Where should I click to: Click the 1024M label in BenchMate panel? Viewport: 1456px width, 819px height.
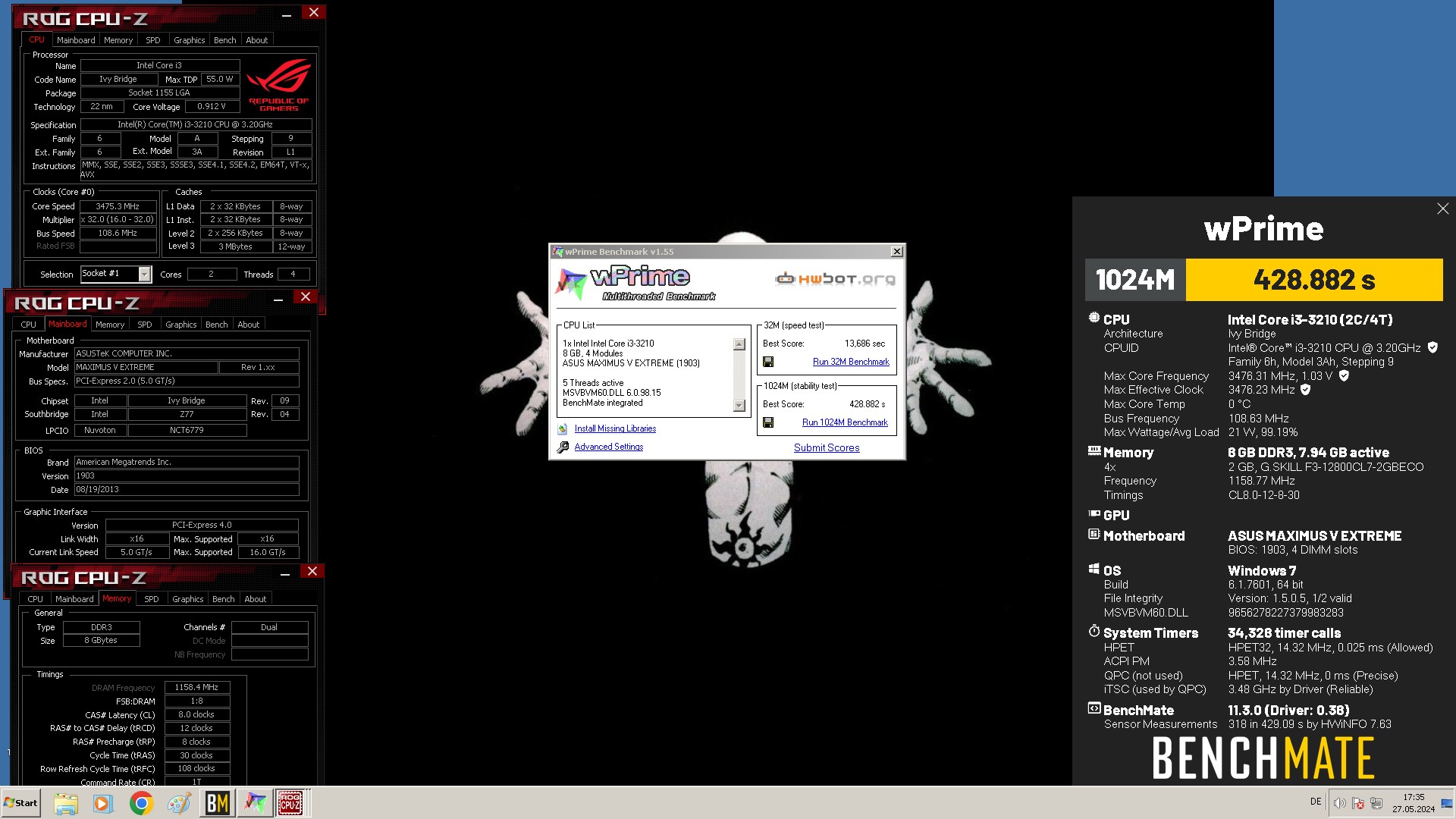click(x=1135, y=280)
